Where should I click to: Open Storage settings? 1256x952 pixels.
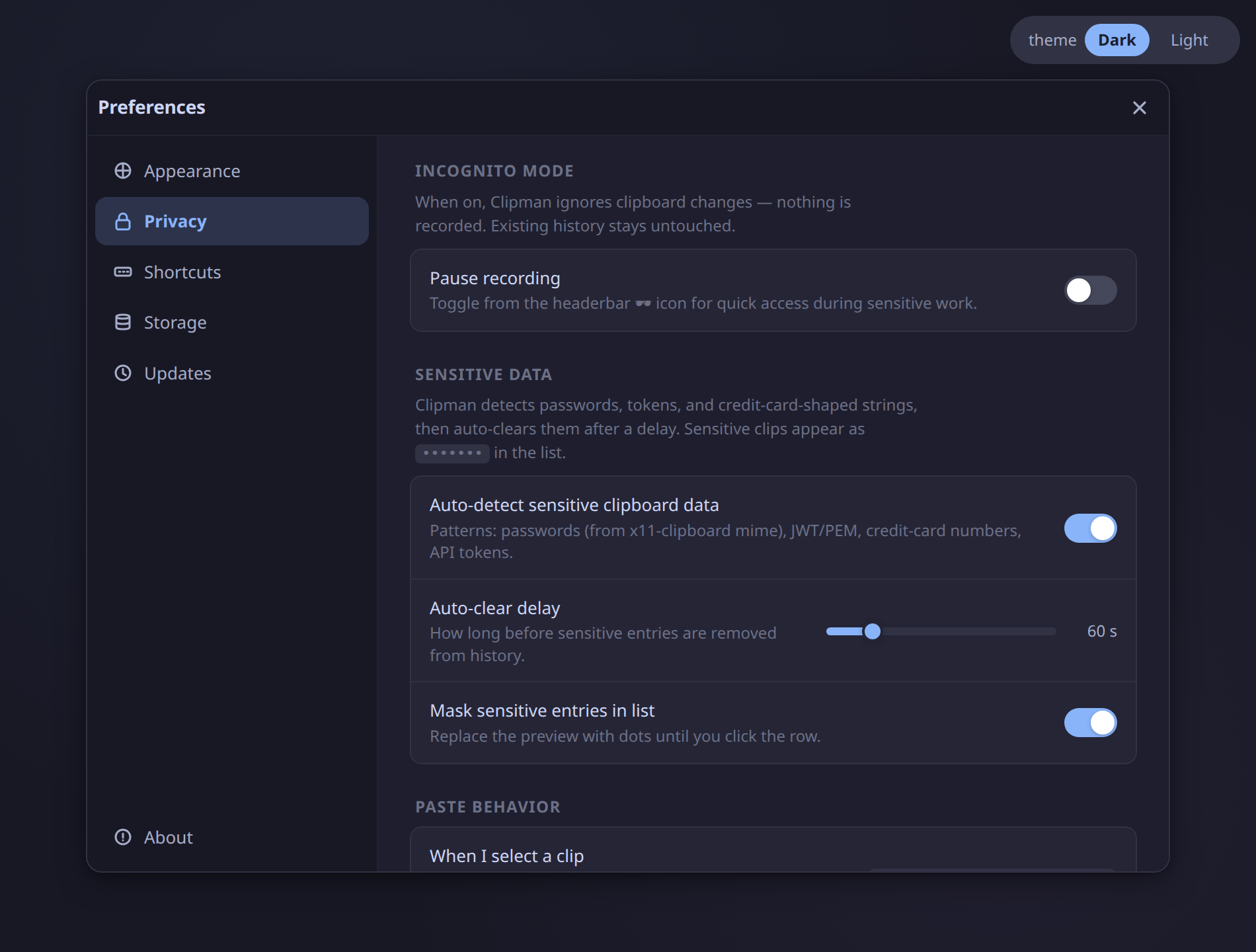(x=232, y=323)
